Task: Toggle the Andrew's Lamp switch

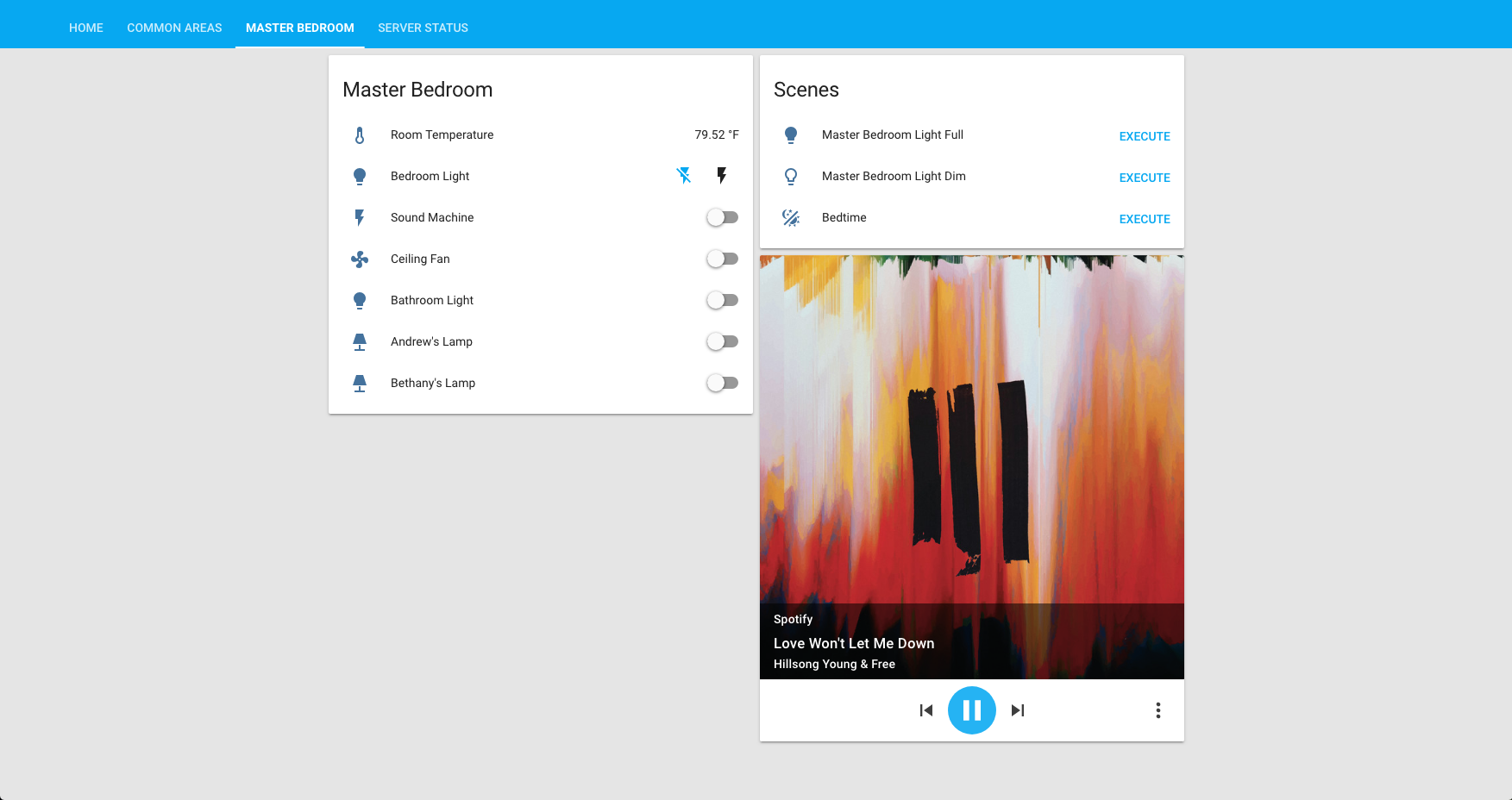Action: pos(723,341)
